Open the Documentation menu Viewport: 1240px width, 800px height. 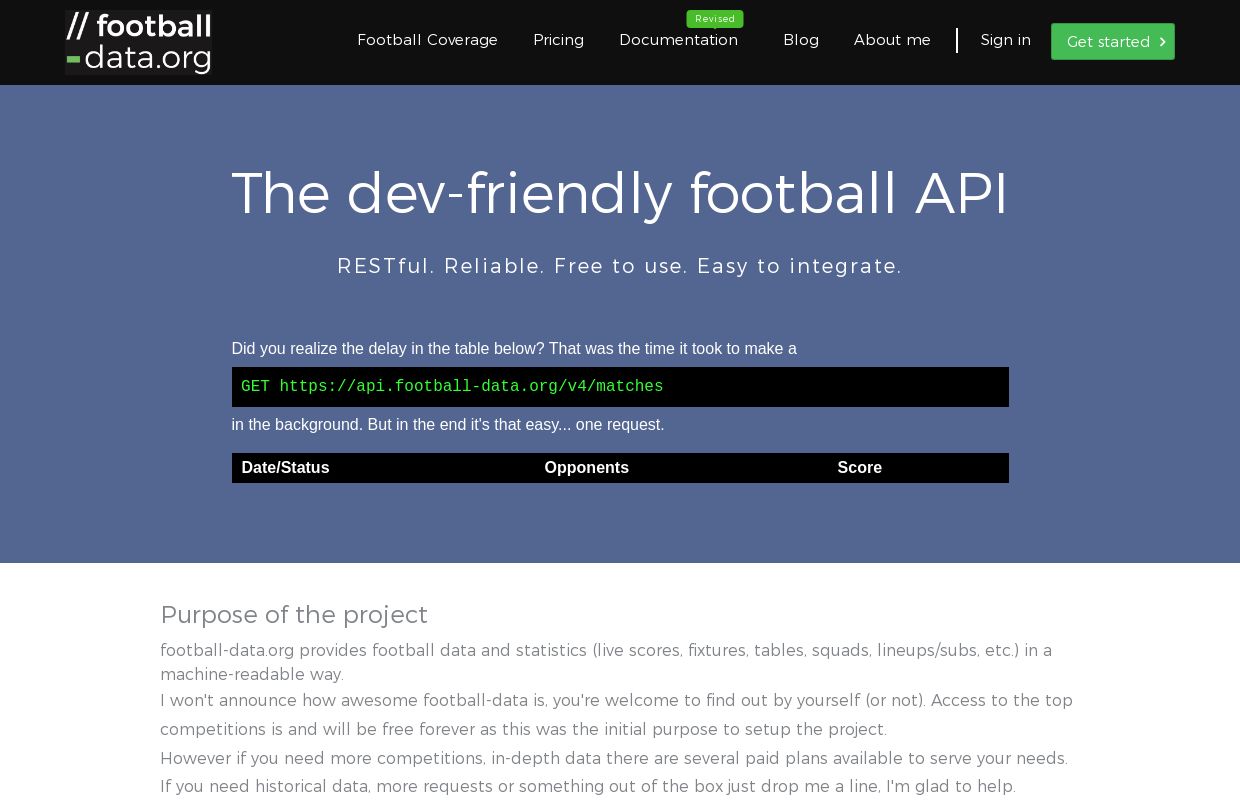679,40
